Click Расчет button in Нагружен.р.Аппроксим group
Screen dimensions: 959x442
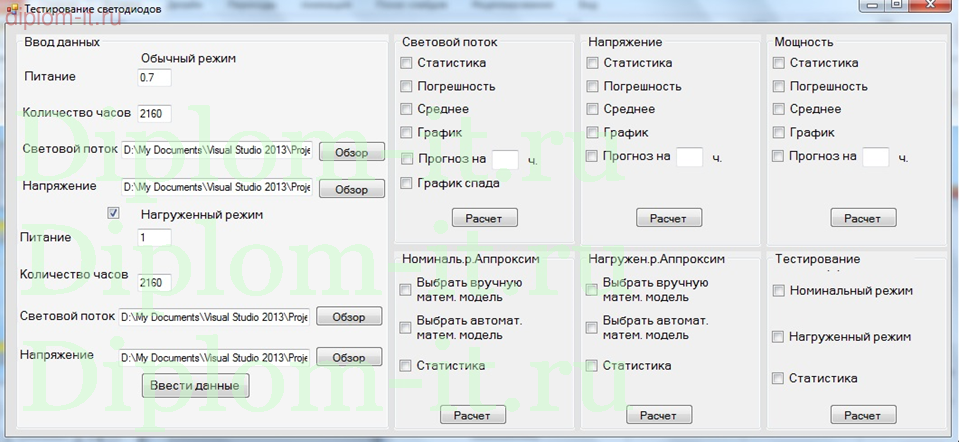point(659,415)
